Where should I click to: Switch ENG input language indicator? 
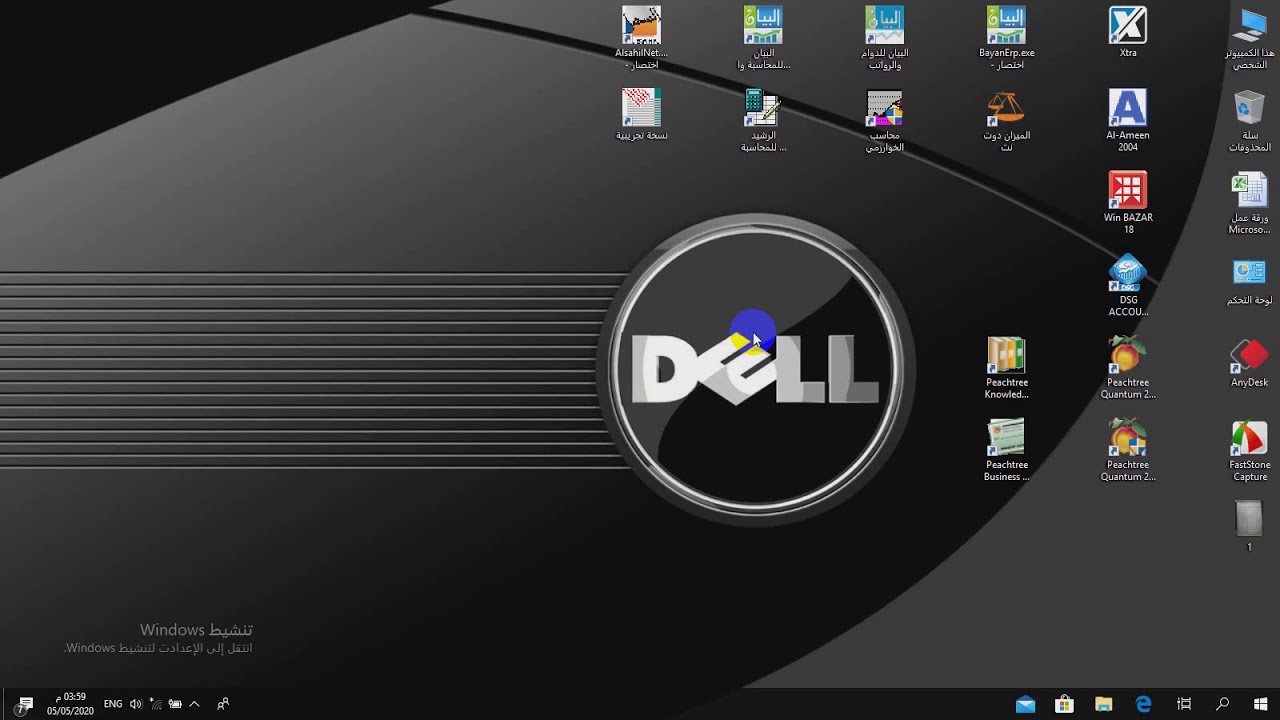[x=113, y=704]
